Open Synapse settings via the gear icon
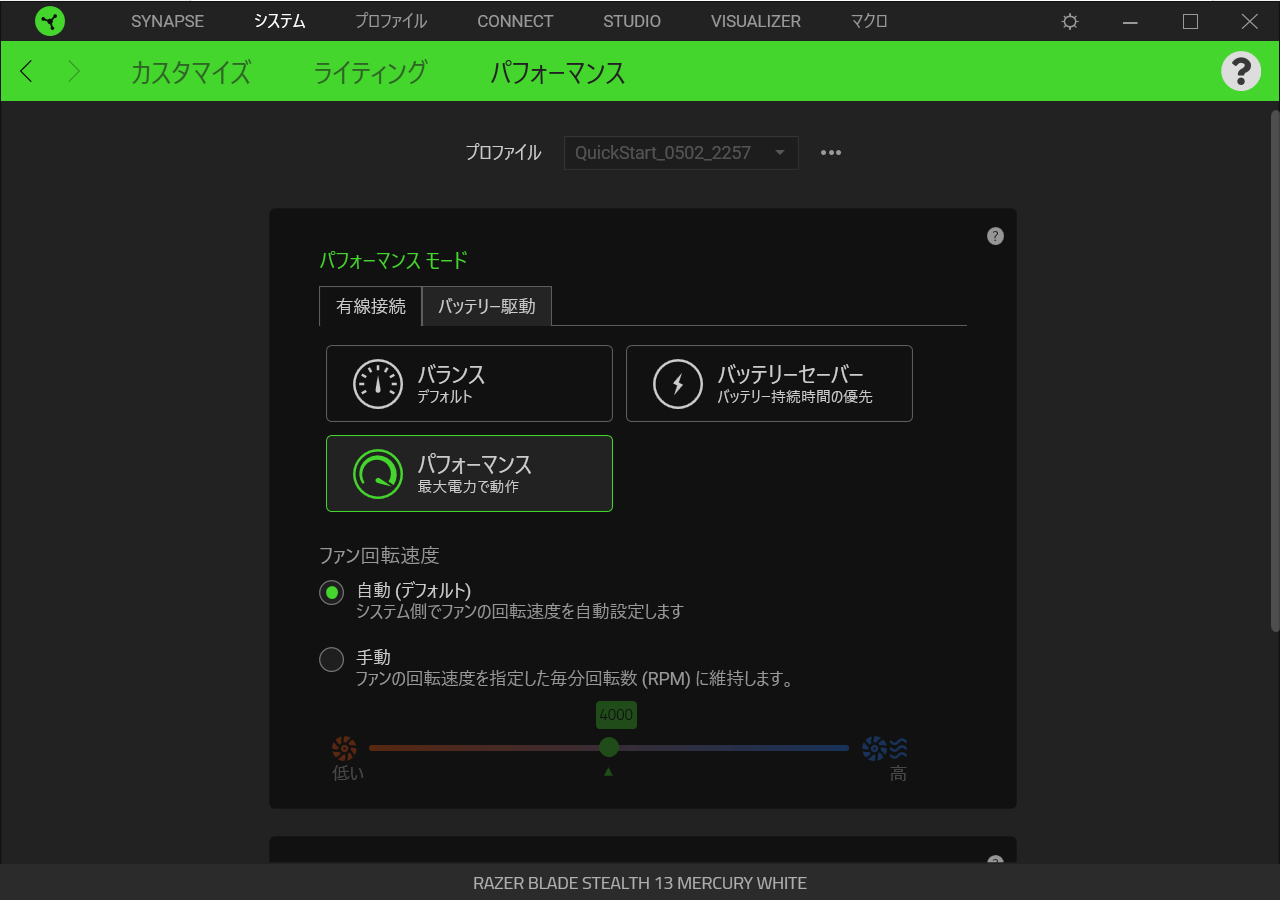The width and height of the screenshot is (1280, 900). [x=1069, y=21]
